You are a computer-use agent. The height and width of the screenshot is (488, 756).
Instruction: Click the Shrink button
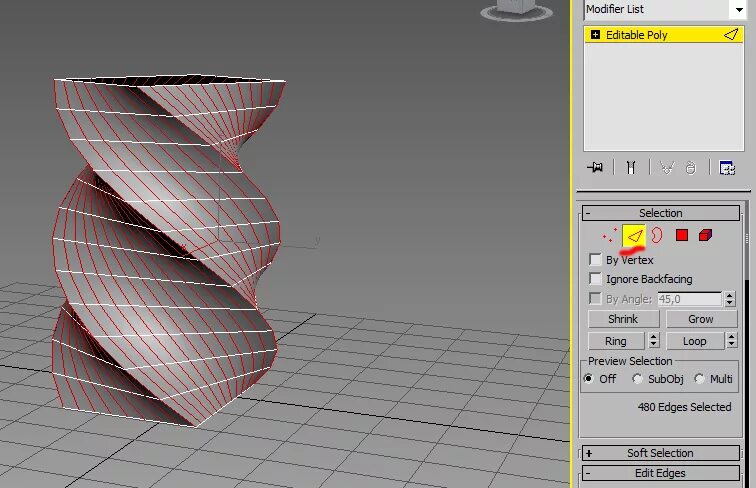point(623,319)
